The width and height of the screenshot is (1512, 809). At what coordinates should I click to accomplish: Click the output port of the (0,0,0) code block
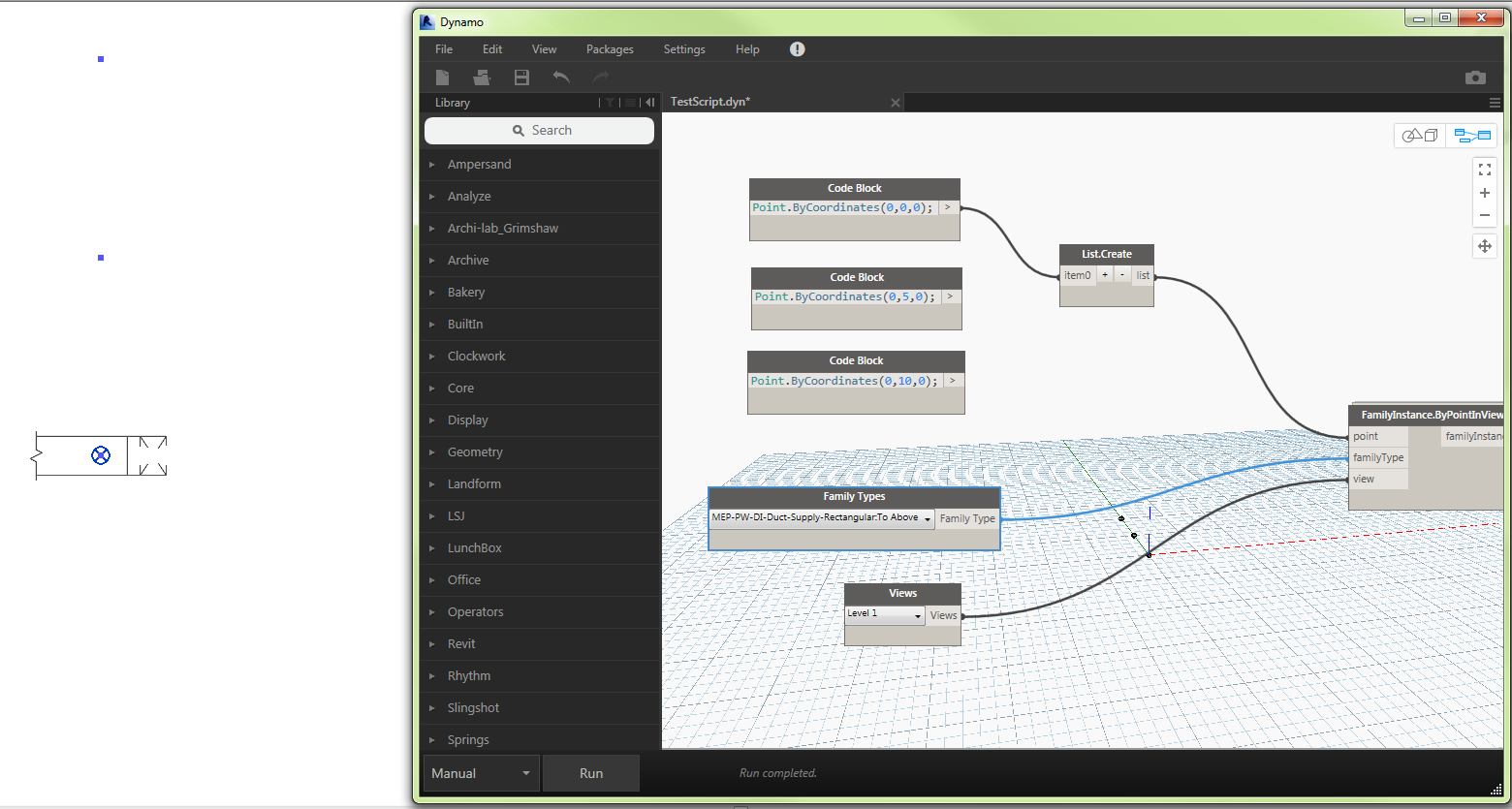(948, 207)
